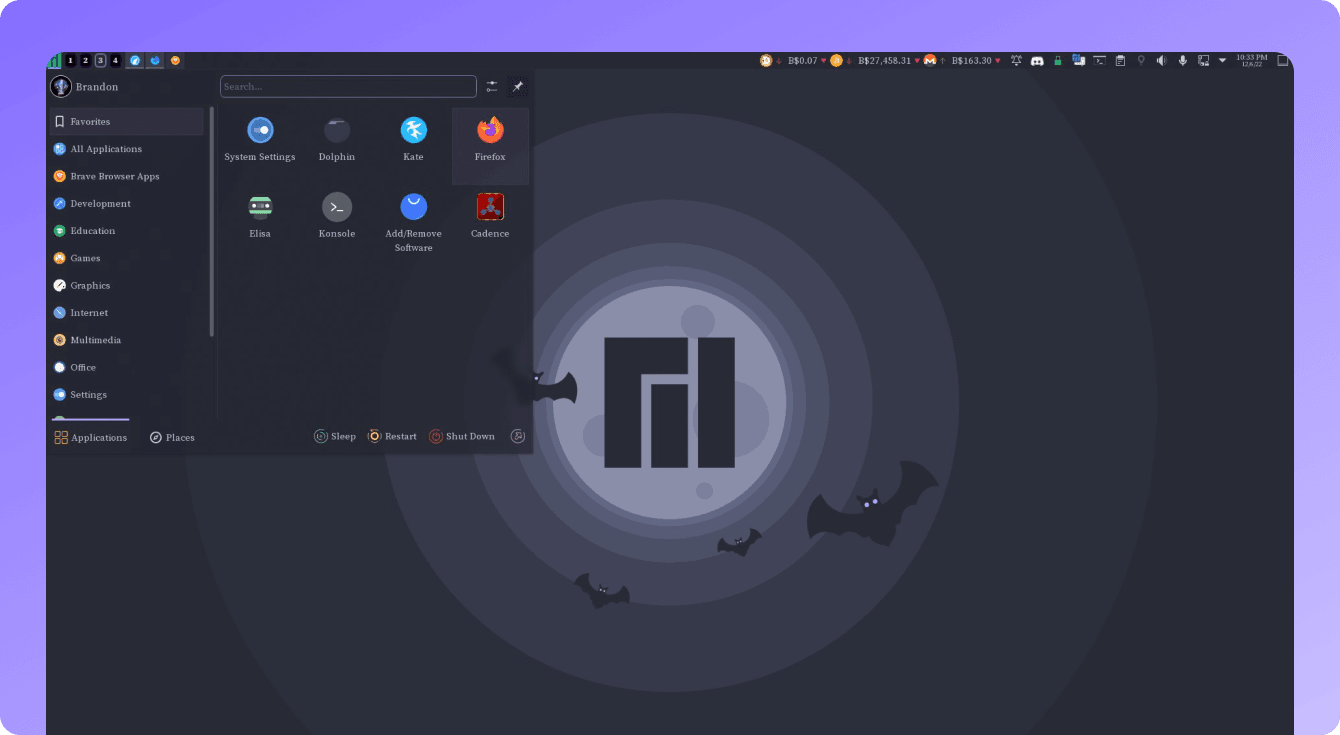Open the Dolphin file manager

pyautogui.click(x=337, y=140)
